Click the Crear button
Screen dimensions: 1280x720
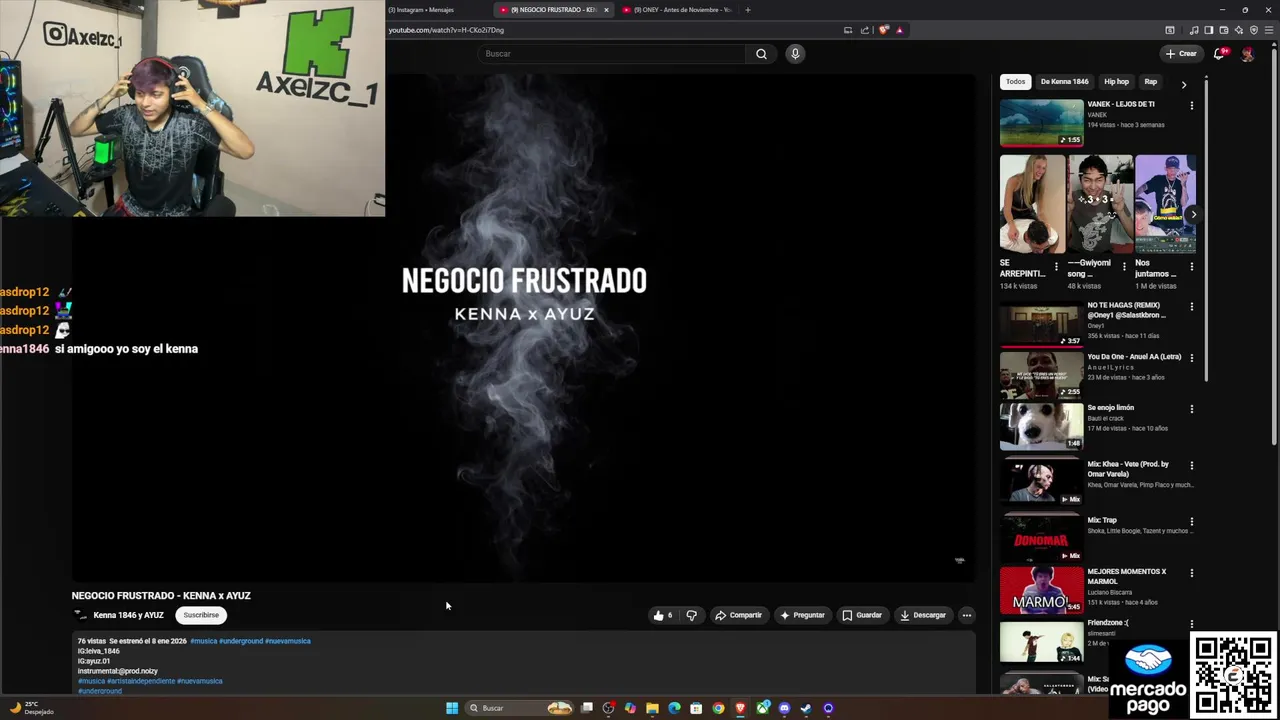[1181, 54]
